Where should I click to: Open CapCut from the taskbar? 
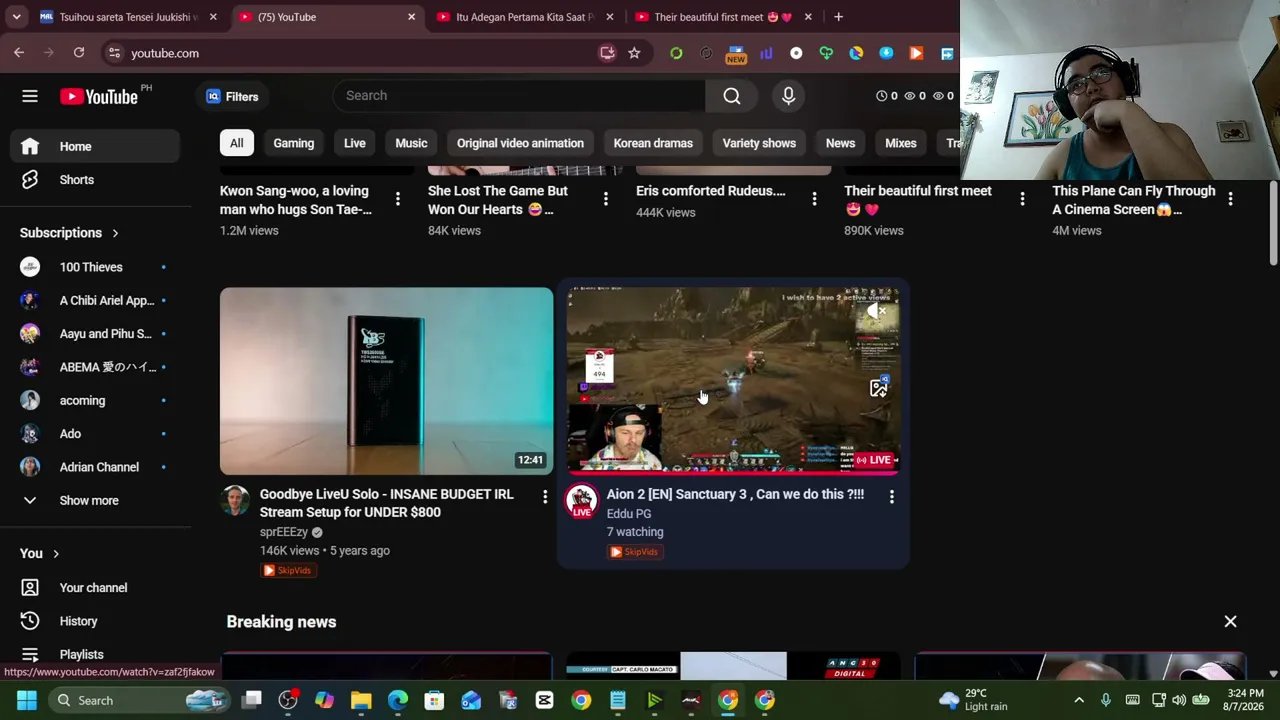[x=544, y=700]
